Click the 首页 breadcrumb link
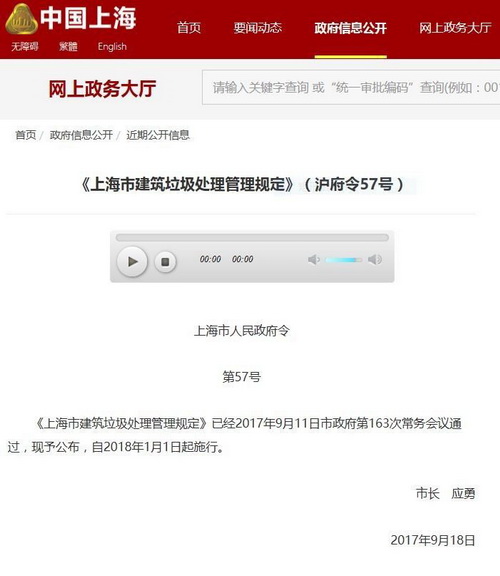500x576 pixels. [x=26, y=135]
